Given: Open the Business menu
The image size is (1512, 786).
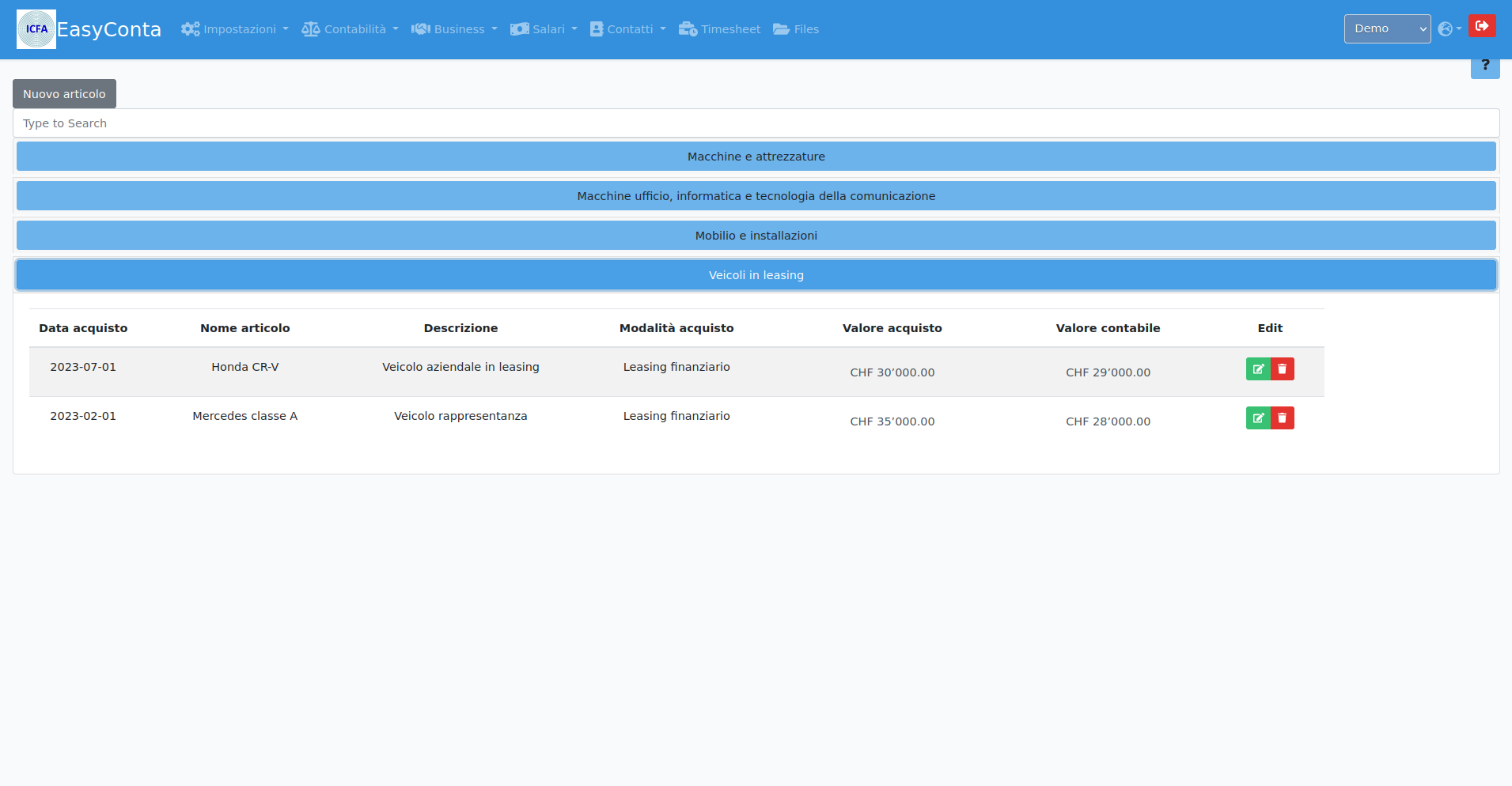Looking at the screenshot, I should tap(455, 29).
